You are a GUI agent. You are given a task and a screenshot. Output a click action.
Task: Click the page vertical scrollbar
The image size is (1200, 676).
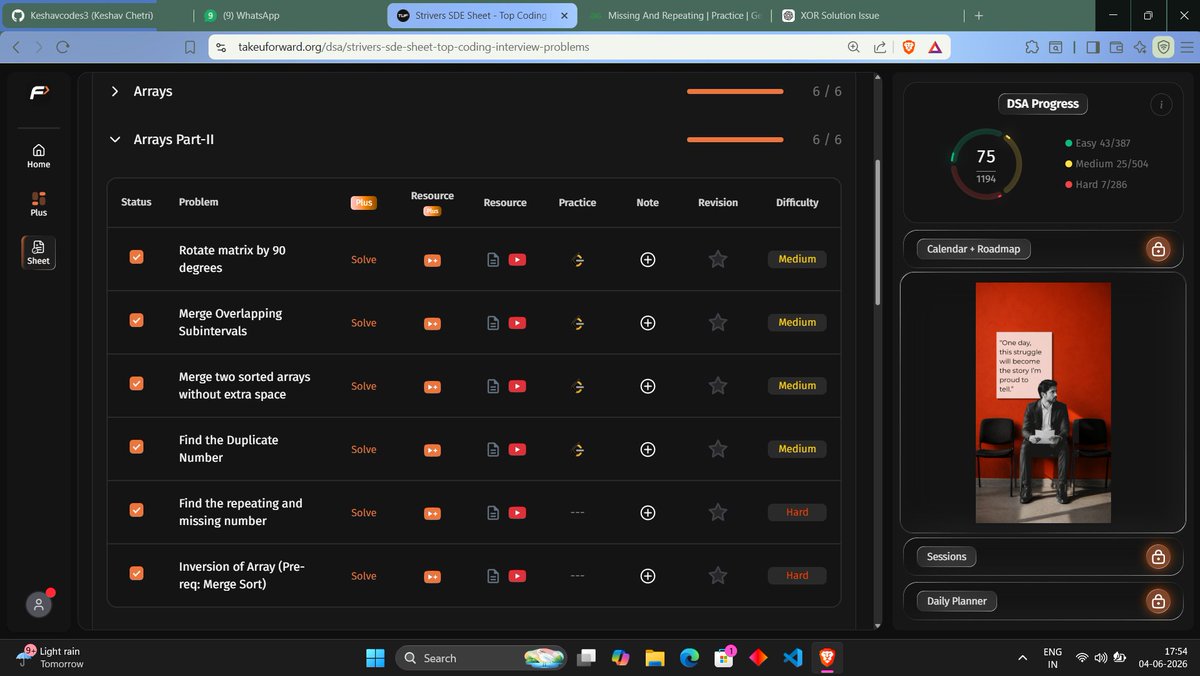point(878,231)
